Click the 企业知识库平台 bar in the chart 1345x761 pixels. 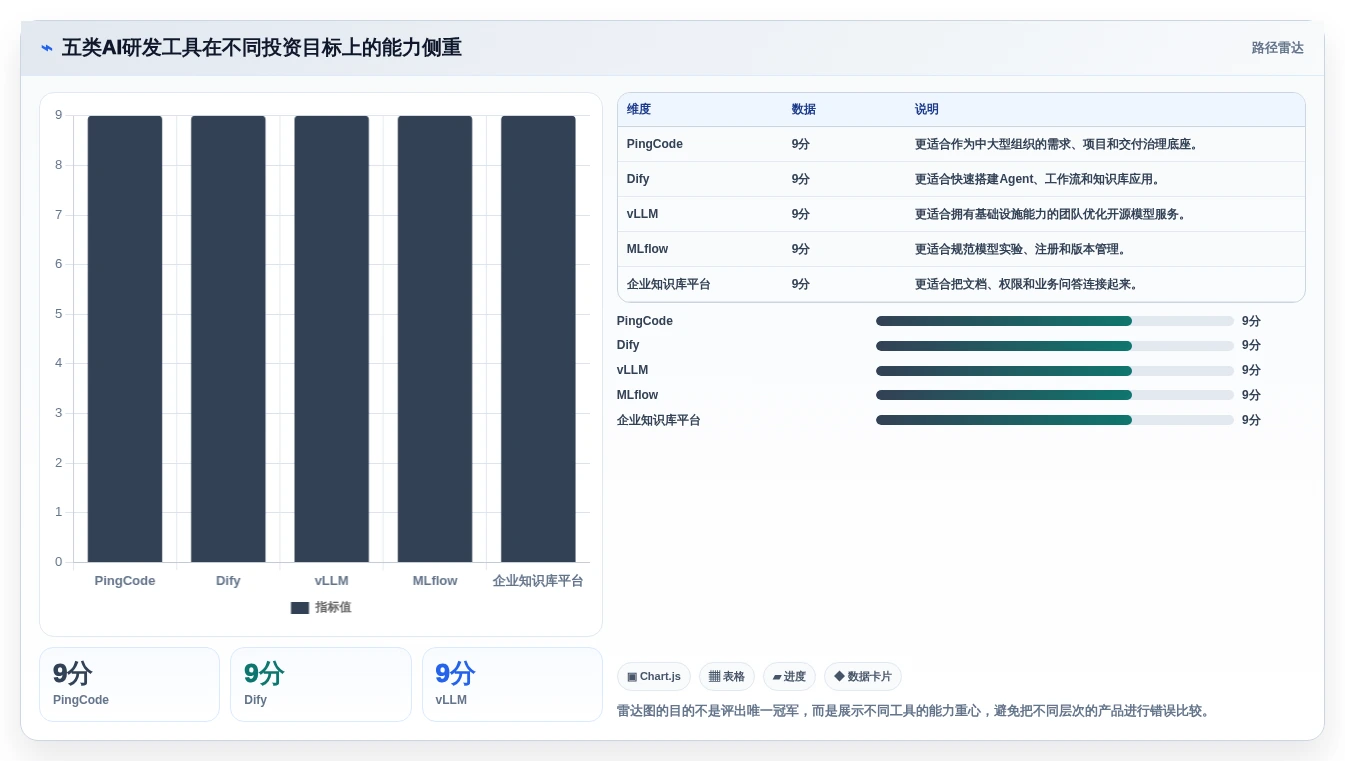click(538, 339)
